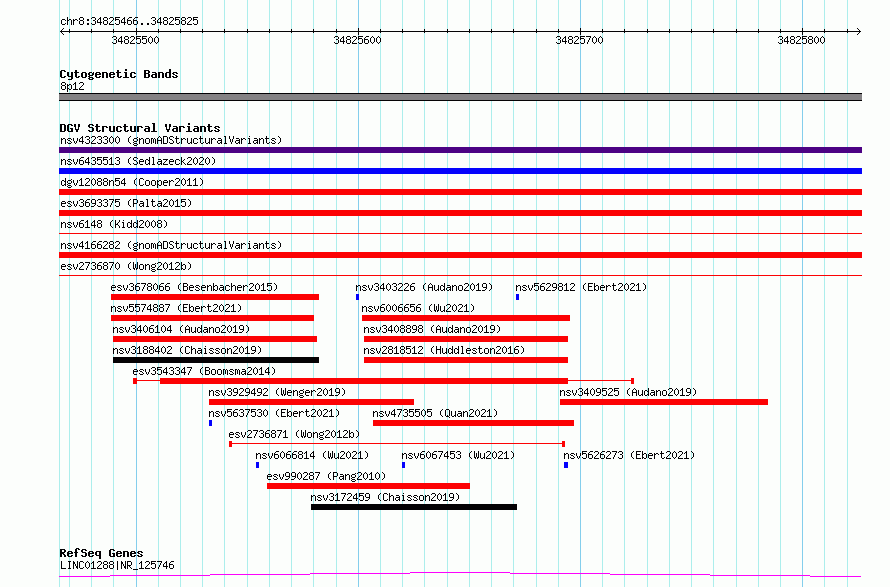Click the right arrow of the ruler
This screenshot has height=587, width=890.
[858, 31]
